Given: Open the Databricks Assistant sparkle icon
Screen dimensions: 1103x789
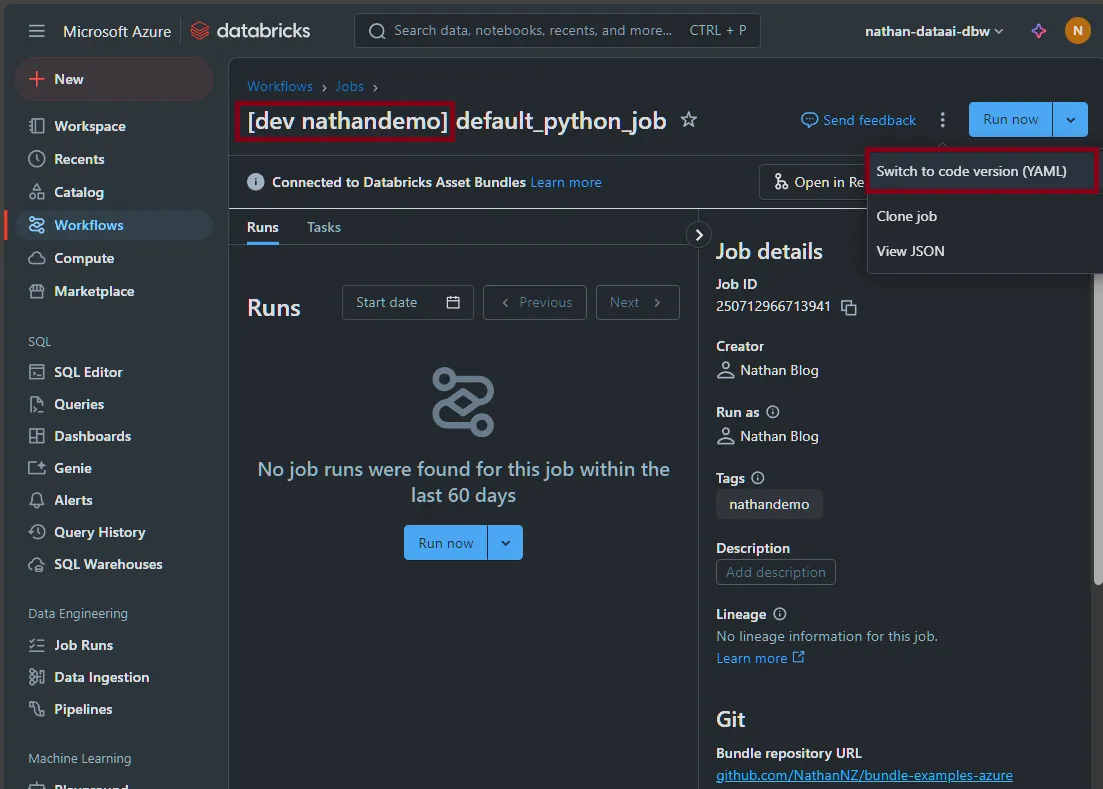Looking at the screenshot, I should [1039, 31].
